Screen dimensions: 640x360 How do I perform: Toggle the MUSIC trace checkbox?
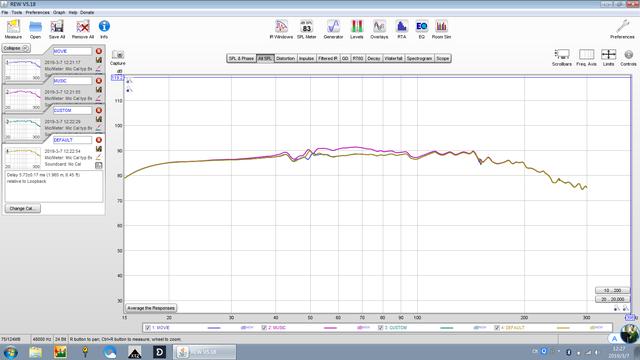[264, 328]
